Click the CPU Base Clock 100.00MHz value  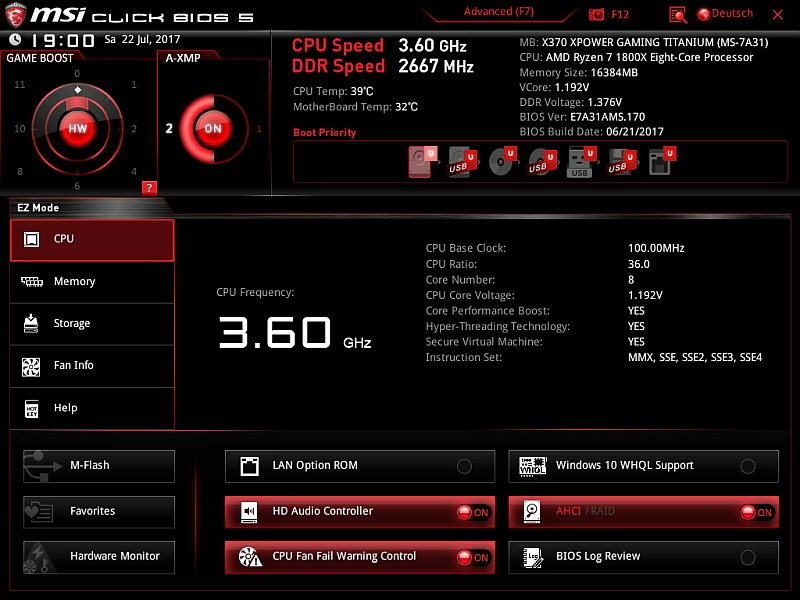656,248
